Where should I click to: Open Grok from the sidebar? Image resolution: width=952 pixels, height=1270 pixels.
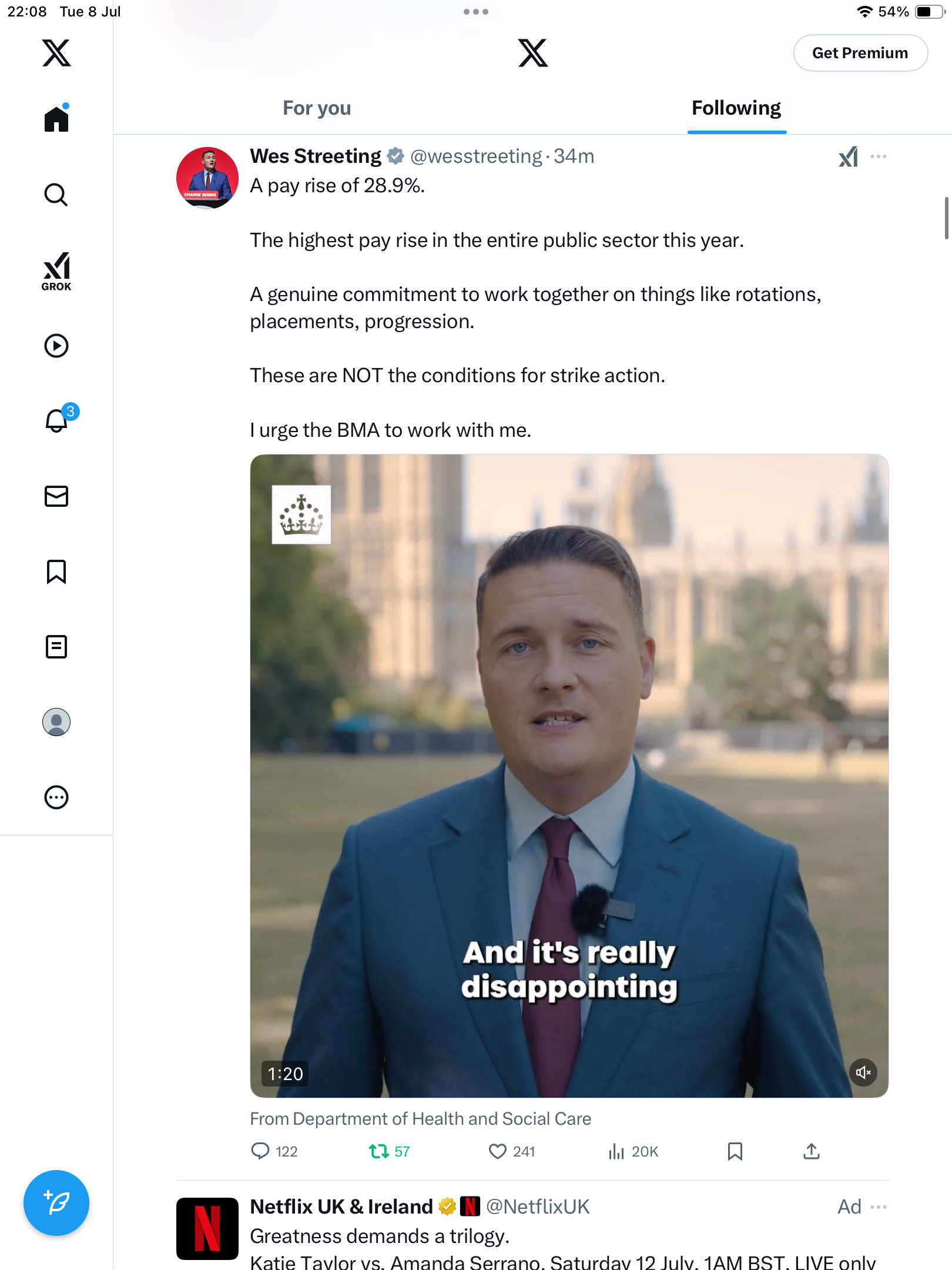tap(56, 271)
